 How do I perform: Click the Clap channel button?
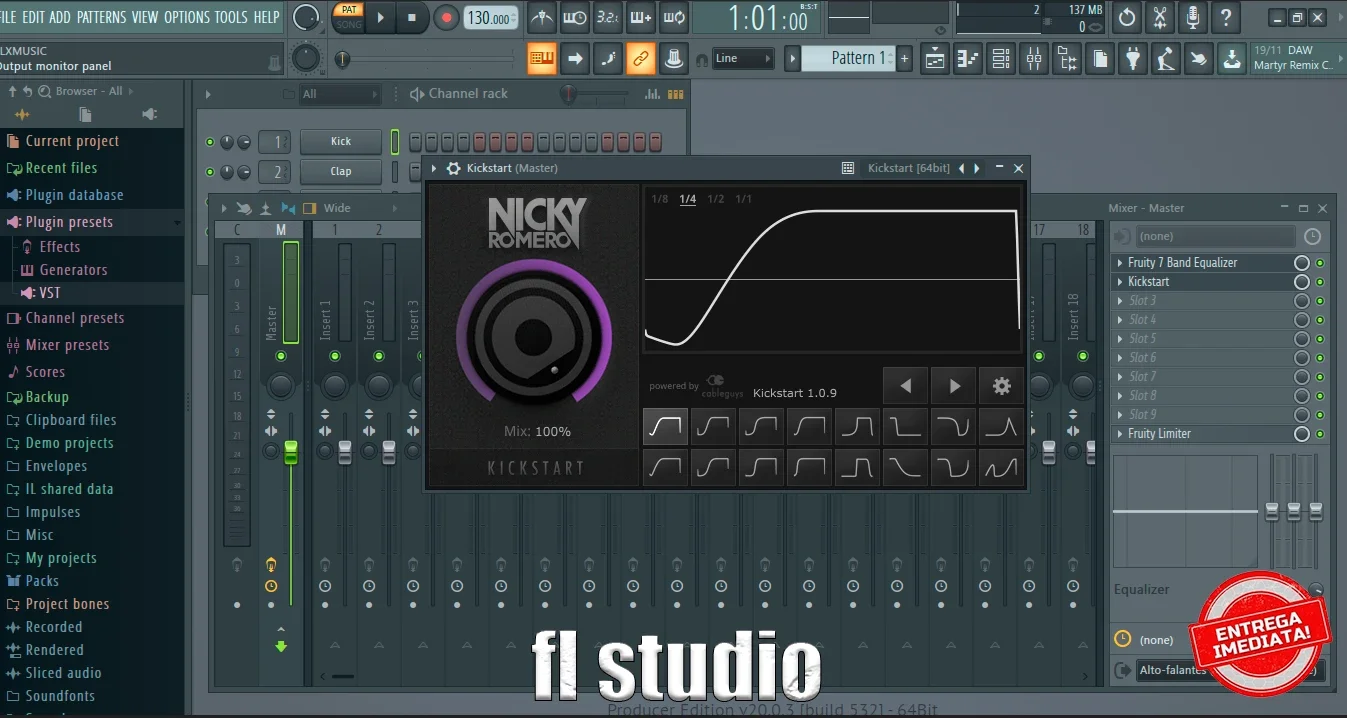coord(341,172)
